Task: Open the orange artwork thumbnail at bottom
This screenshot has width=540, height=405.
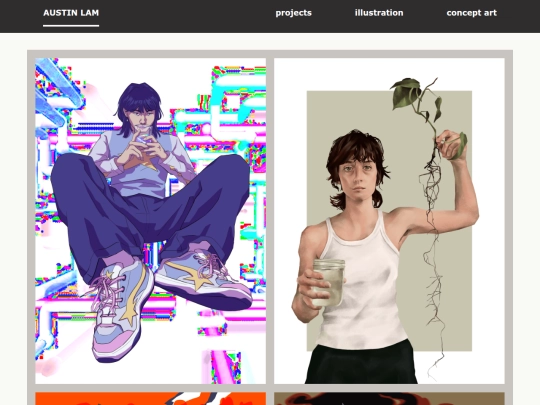Action: point(150,398)
